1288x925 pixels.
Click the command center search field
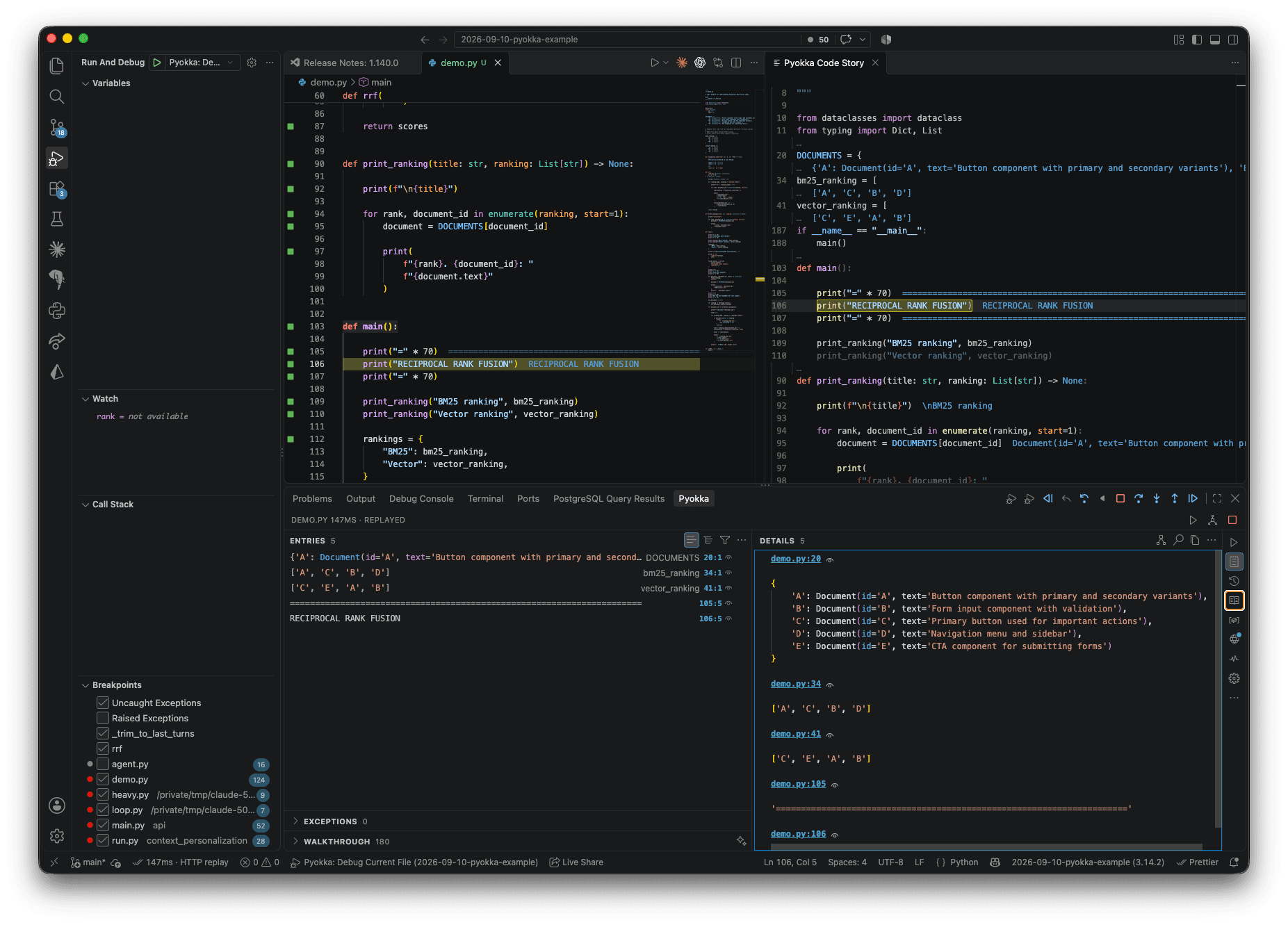(627, 40)
